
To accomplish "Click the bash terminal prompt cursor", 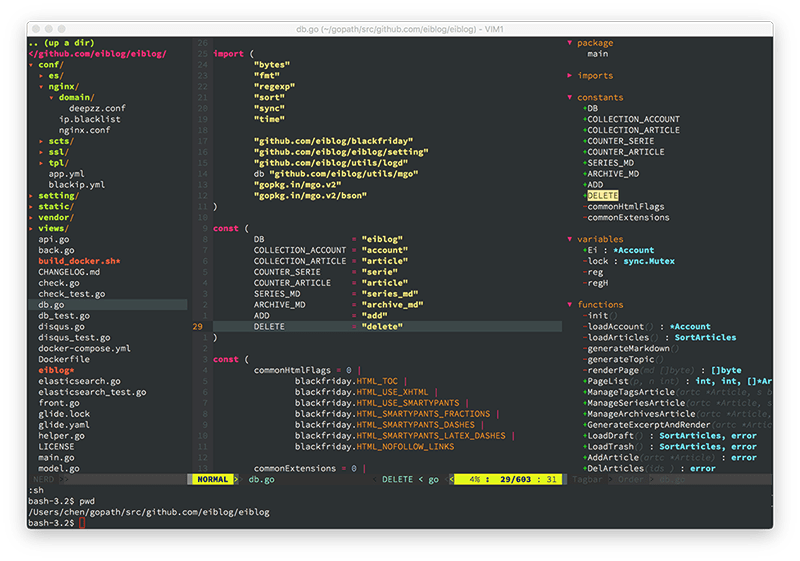I will point(83,523).
